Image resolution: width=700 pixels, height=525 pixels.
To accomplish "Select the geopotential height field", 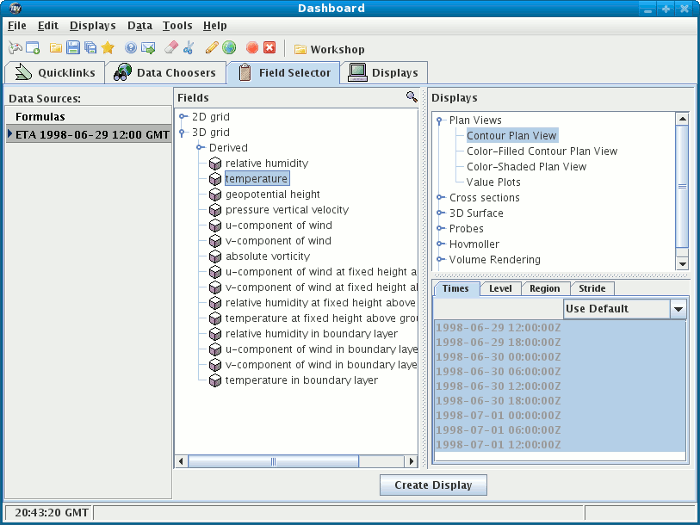I will click(x=272, y=195).
